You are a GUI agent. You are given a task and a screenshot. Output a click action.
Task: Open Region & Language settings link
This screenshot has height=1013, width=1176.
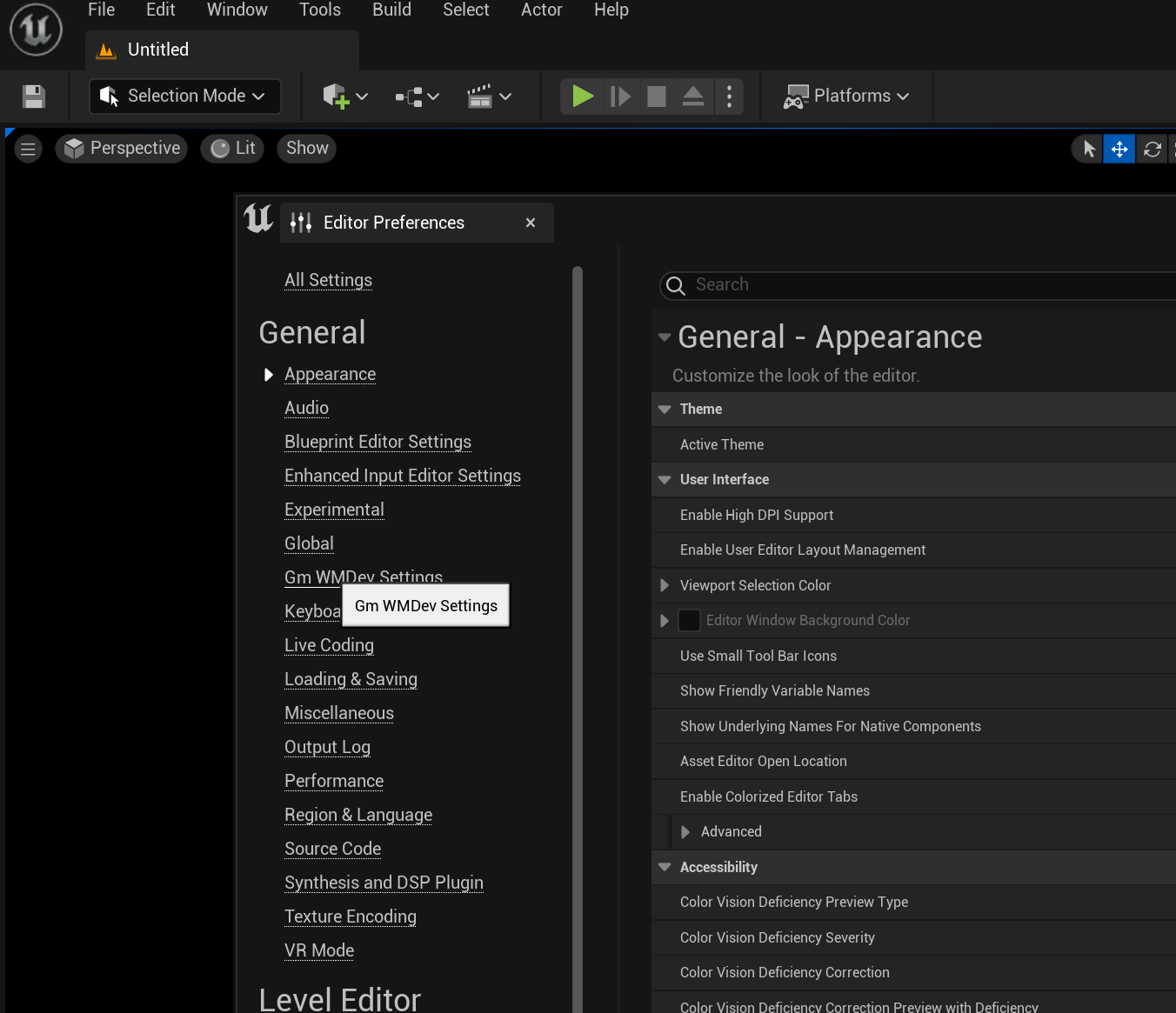point(358,815)
